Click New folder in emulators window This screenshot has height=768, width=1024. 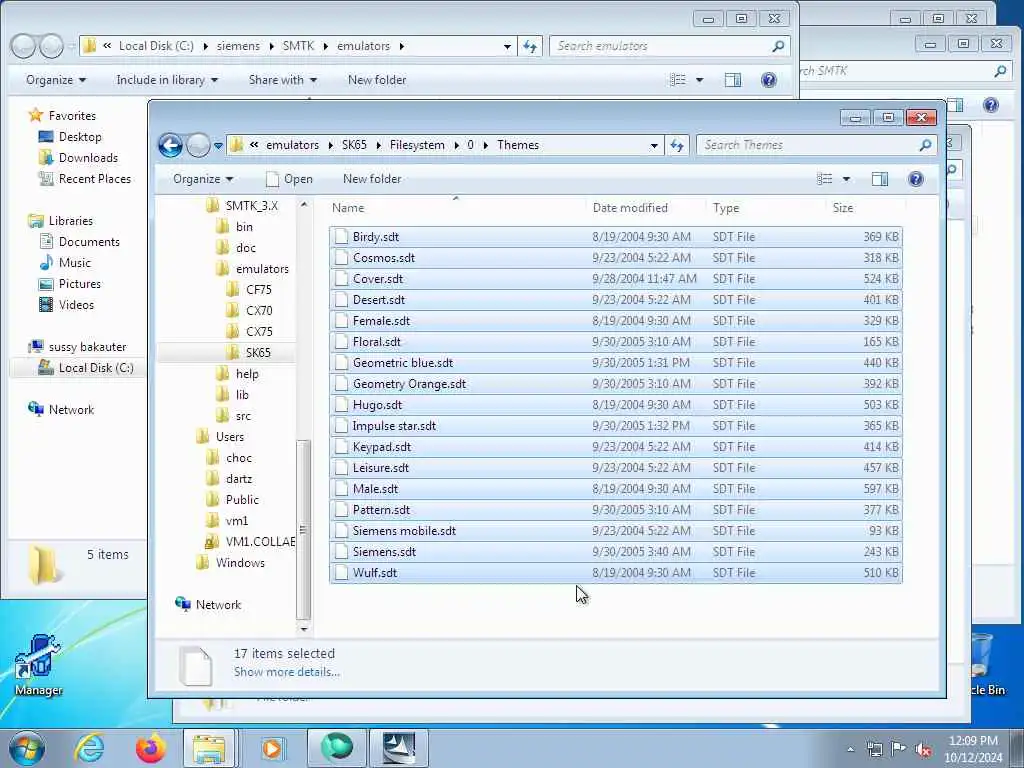coord(377,80)
